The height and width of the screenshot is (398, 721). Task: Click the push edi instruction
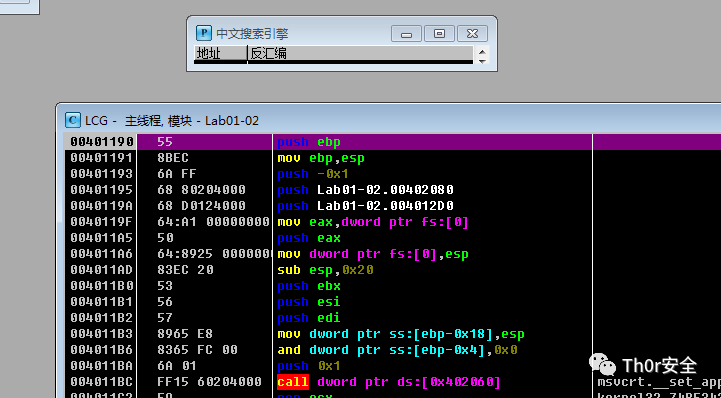click(x=309, y=318)
